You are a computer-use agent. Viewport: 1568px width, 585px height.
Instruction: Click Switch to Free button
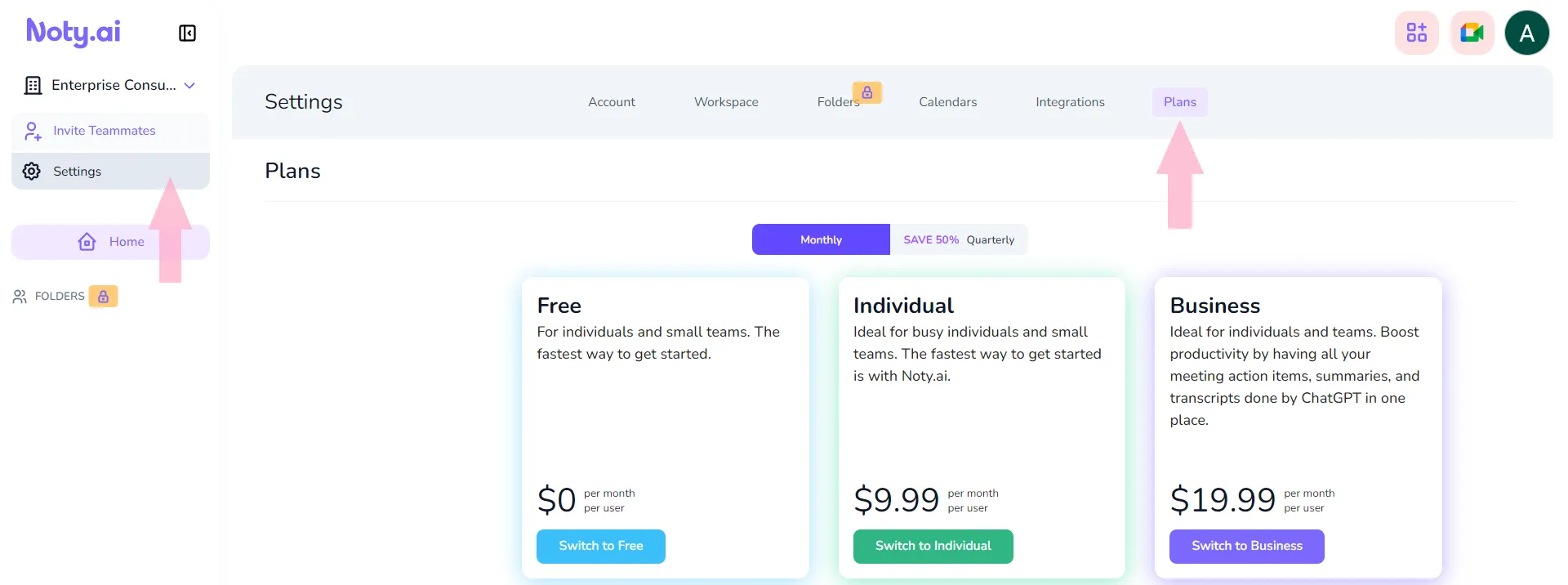point(601,546)
